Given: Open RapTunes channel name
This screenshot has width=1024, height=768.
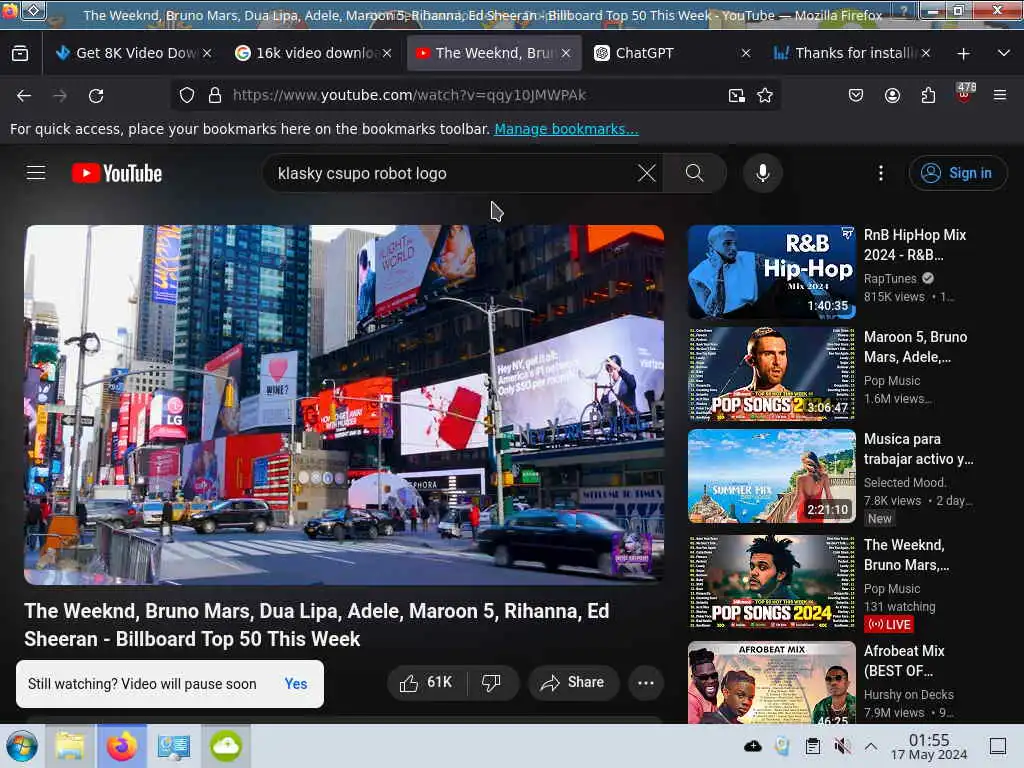Looking at the screenshot, I should 890,278.
